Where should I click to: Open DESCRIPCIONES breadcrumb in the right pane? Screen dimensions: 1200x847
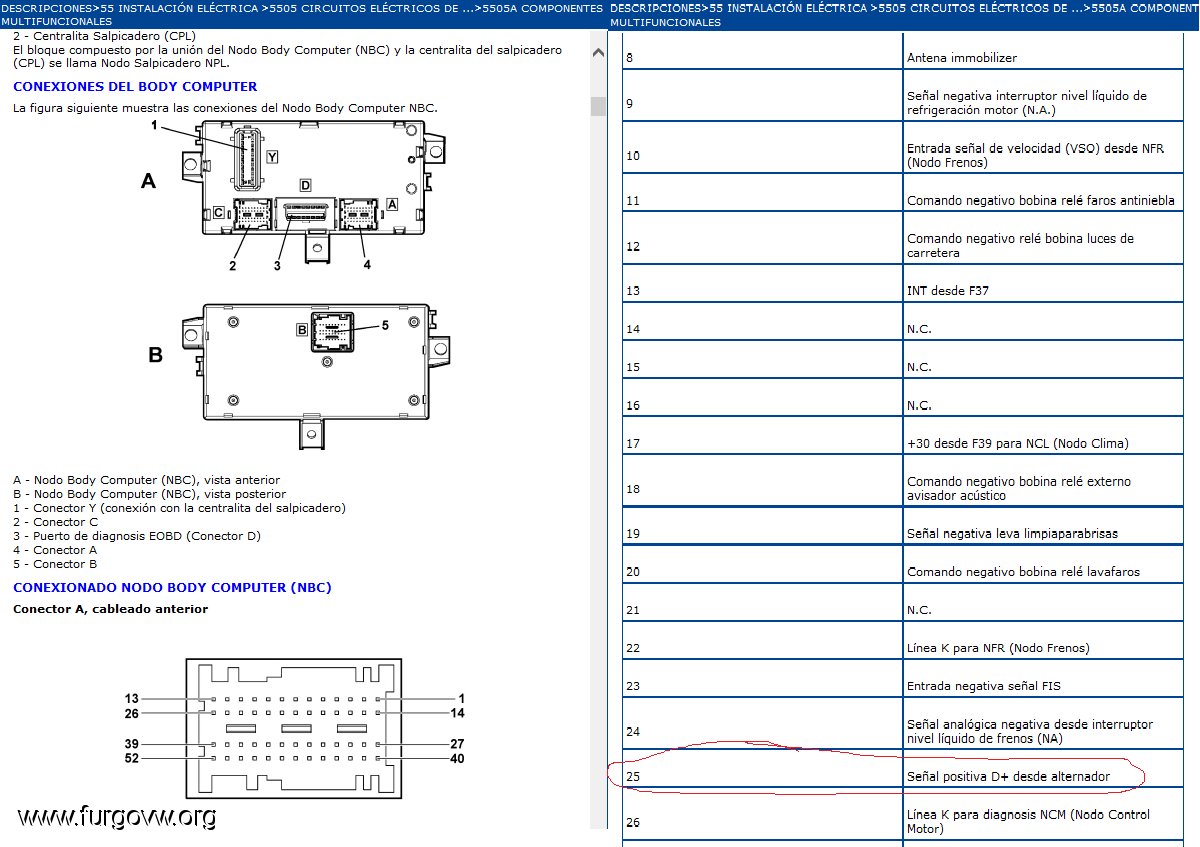coord(655,7)
